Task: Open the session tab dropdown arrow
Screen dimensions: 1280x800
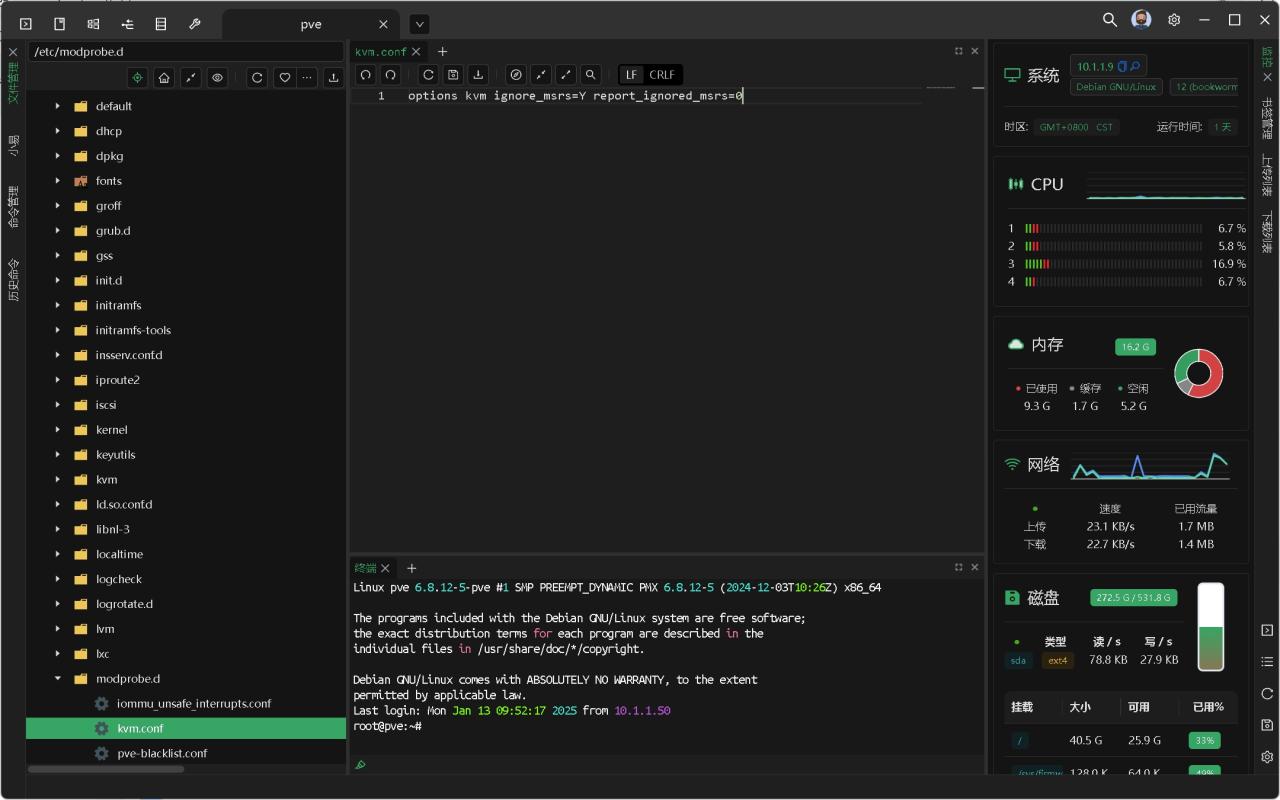Action: [x=420, y=24]
